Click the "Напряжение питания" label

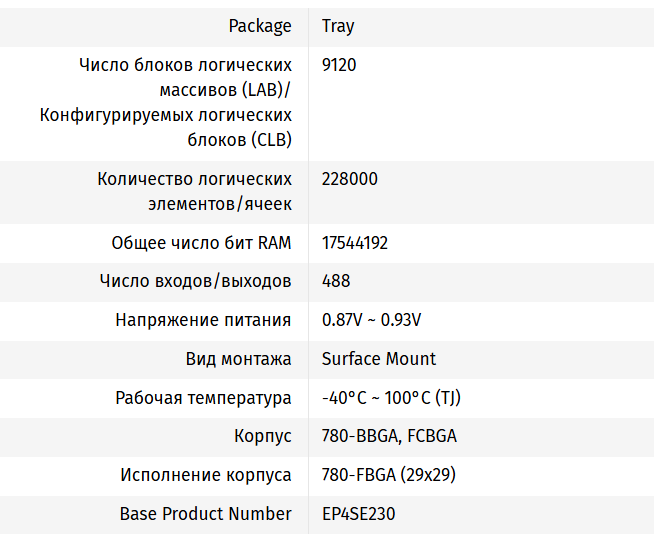pyautogui.click(x=203, y=320)
